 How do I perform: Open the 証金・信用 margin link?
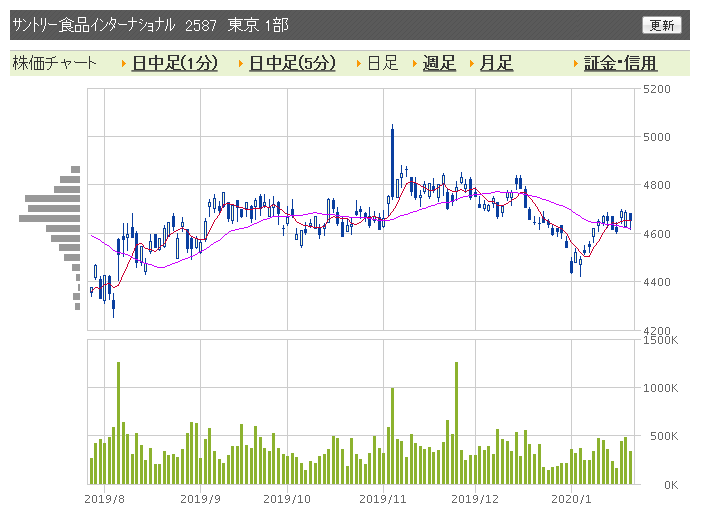coord(620,63)
